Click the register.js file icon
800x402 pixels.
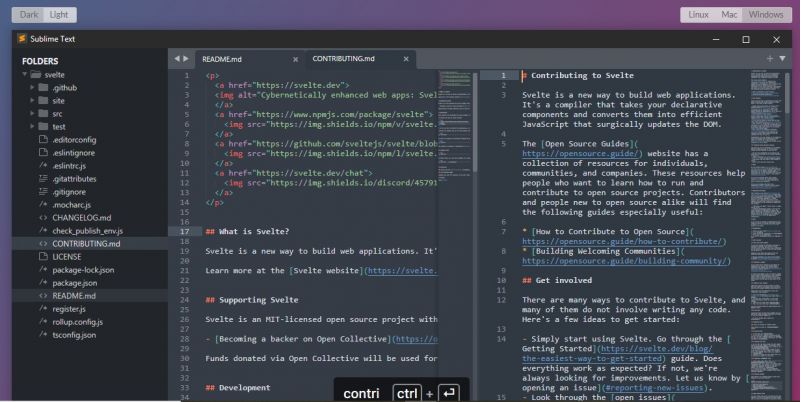pyautogui.click(x=43, y=309)
